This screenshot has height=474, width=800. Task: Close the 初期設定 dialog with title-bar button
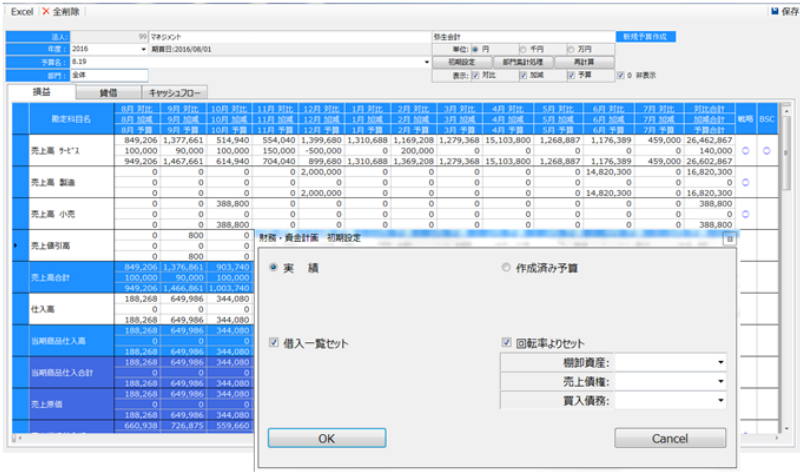729,240
